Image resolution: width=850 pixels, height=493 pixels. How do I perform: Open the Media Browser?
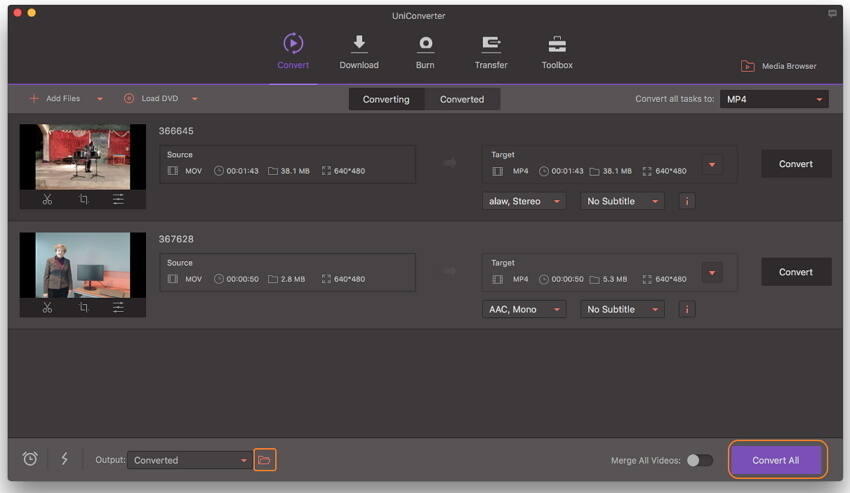click(x=778, y=66)
